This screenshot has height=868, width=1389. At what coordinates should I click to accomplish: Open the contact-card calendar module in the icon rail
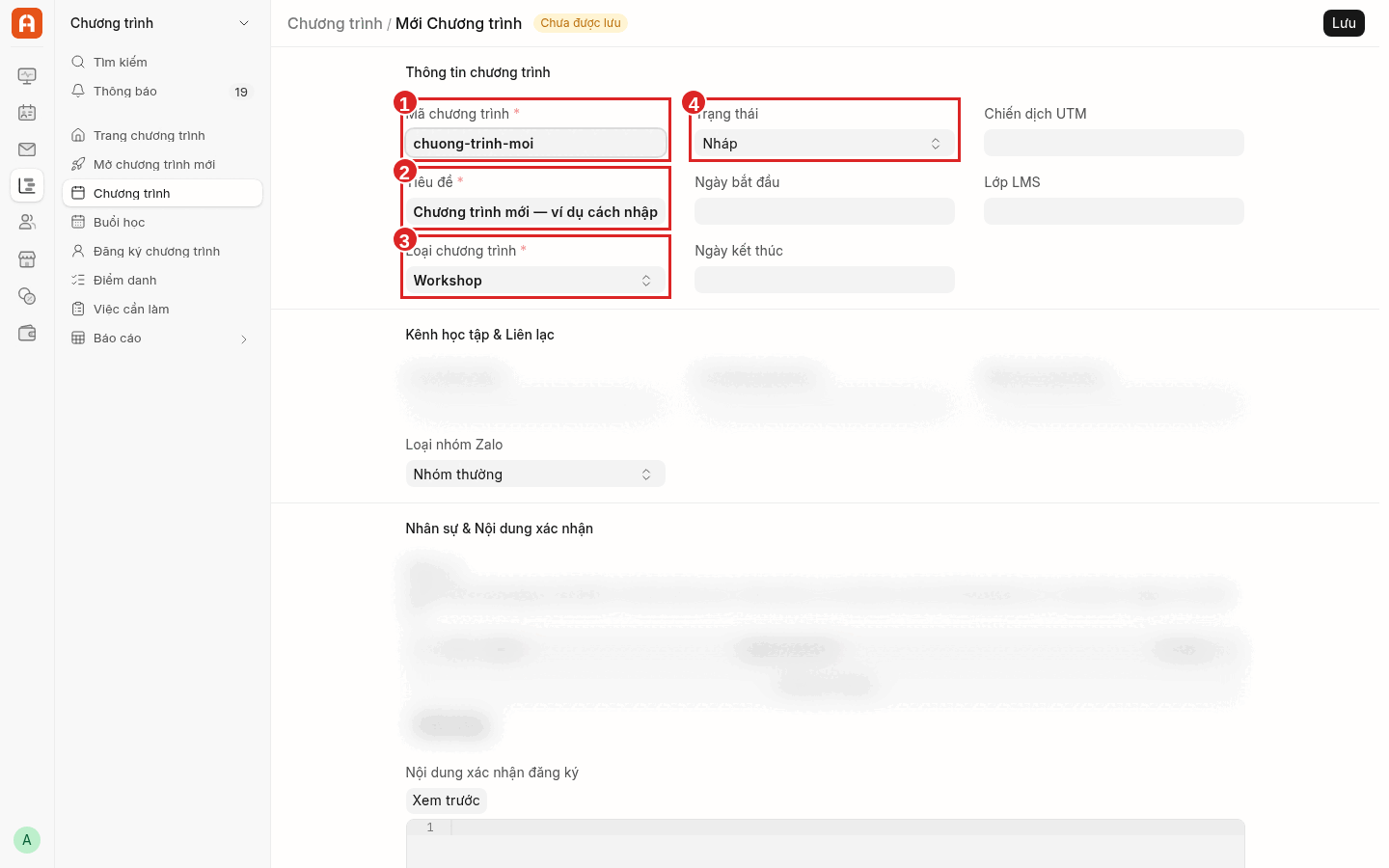pyautogui.click(x=27, y=113)
